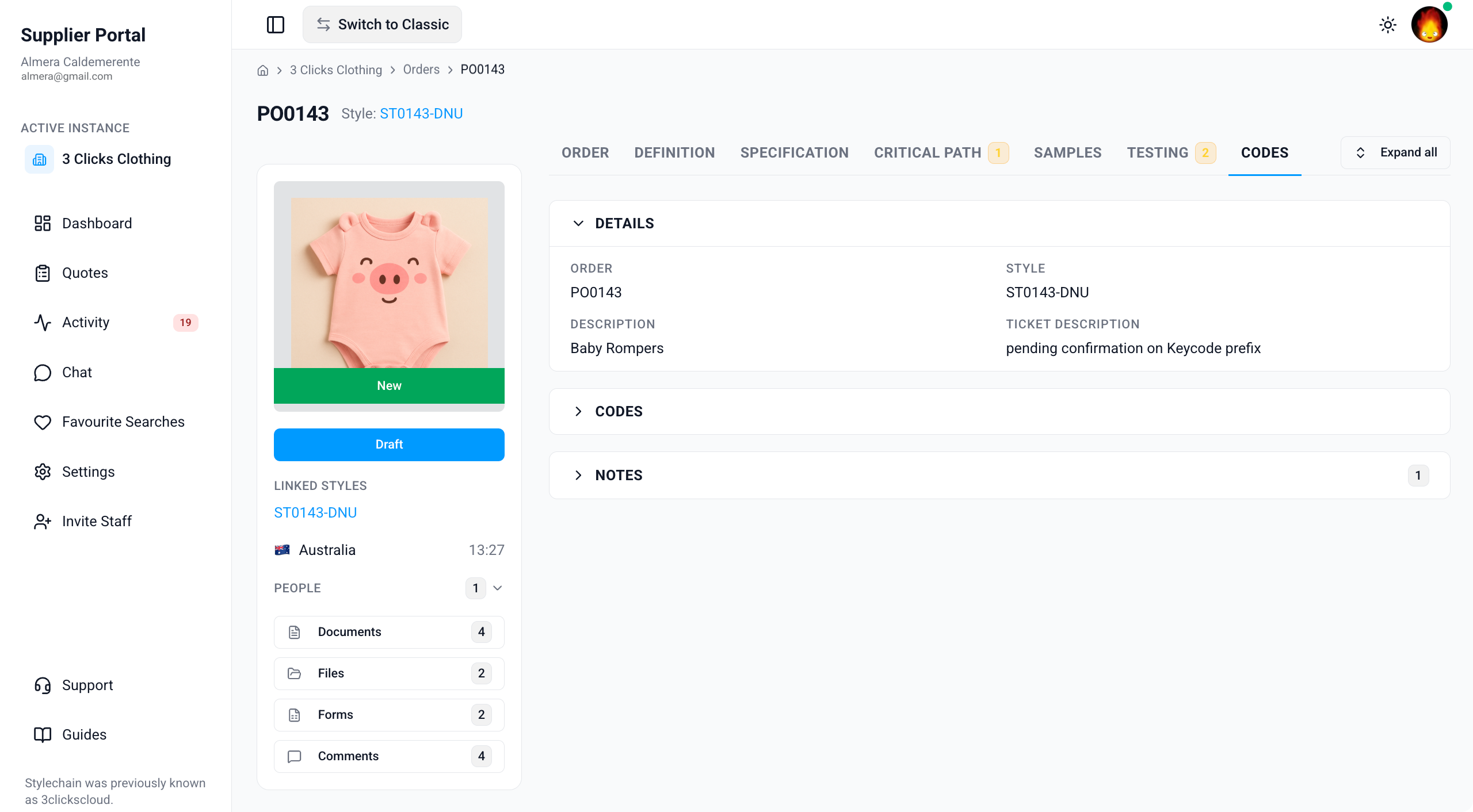
Task: Collapse the DETAILS section chevron
Action: [578, 223]
